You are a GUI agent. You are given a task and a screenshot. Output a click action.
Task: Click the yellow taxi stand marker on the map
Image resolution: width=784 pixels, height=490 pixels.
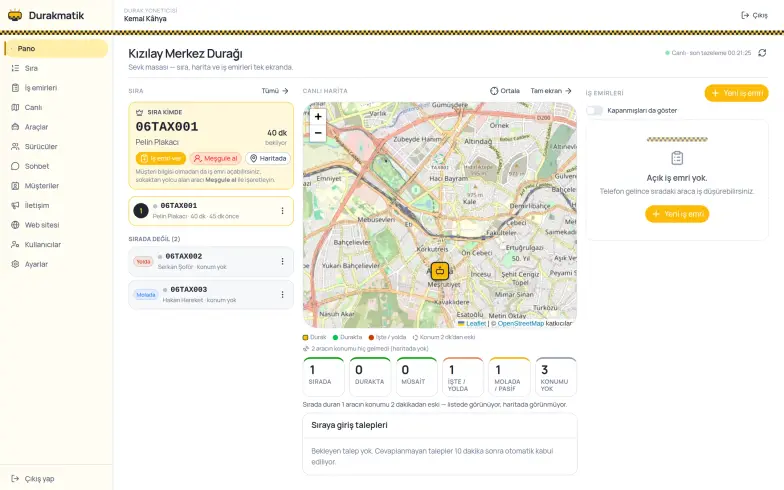[440, 271]
